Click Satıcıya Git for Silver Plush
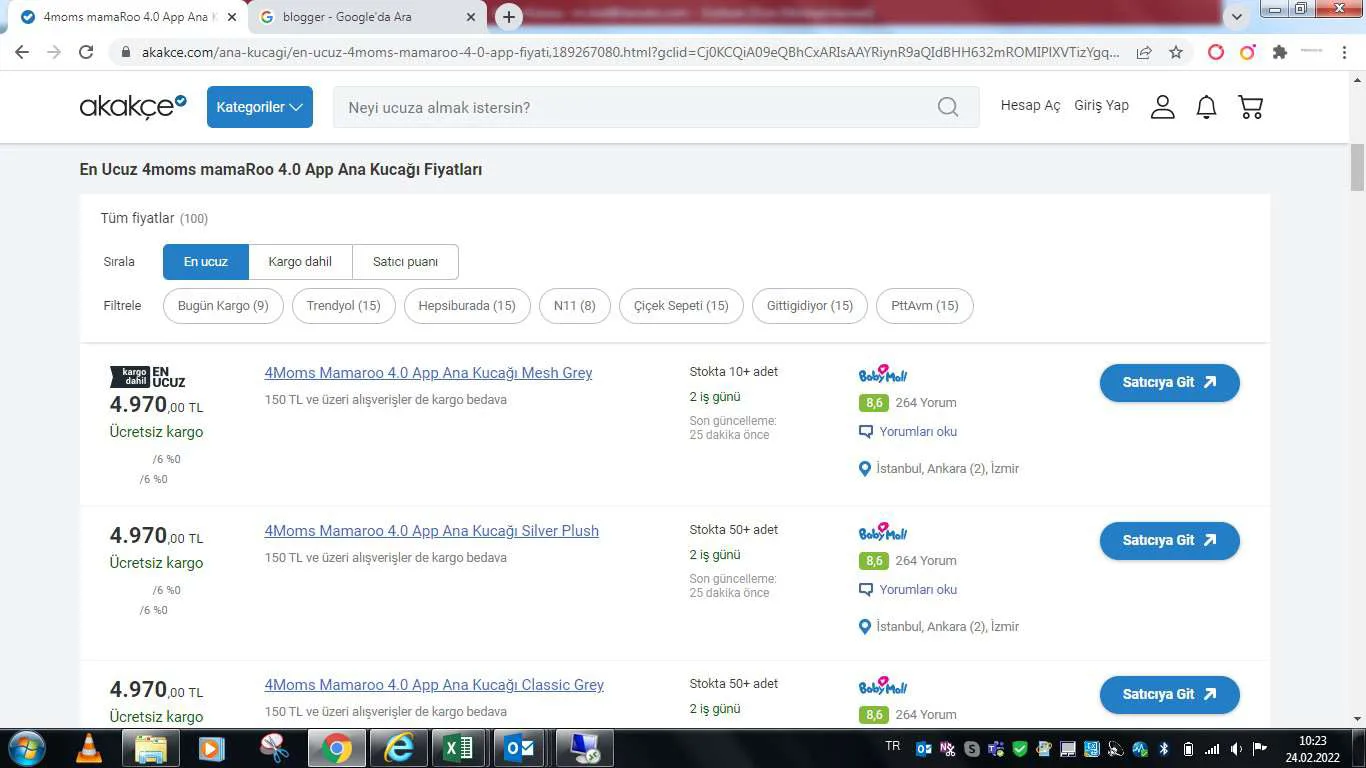The height and width of the screenshot is (768, 1366). (x=1170, y=540)
